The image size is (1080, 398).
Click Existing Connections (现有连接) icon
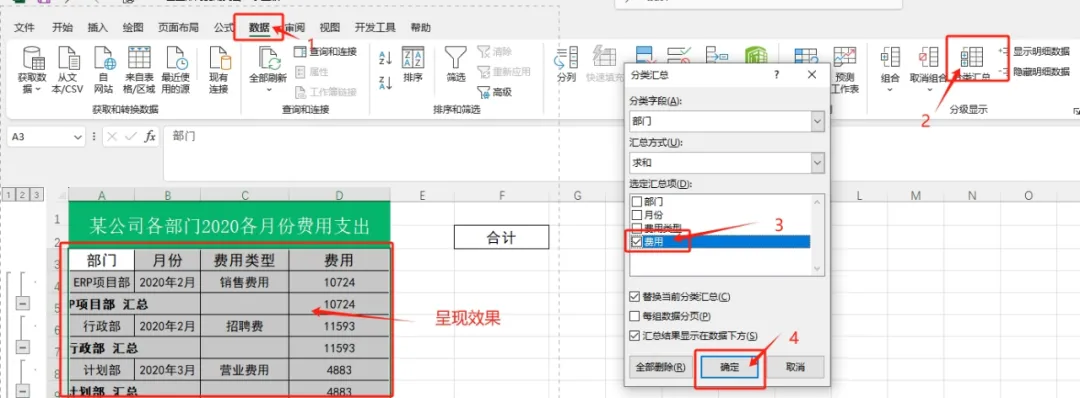point(218,59)
